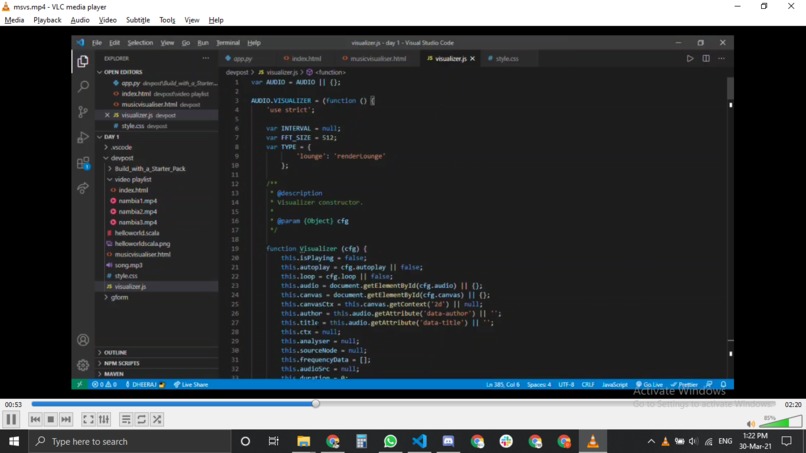Toggle random shuffle playback in VLC
This screenshot has height=453, width=806.
(x=157, y=420)
